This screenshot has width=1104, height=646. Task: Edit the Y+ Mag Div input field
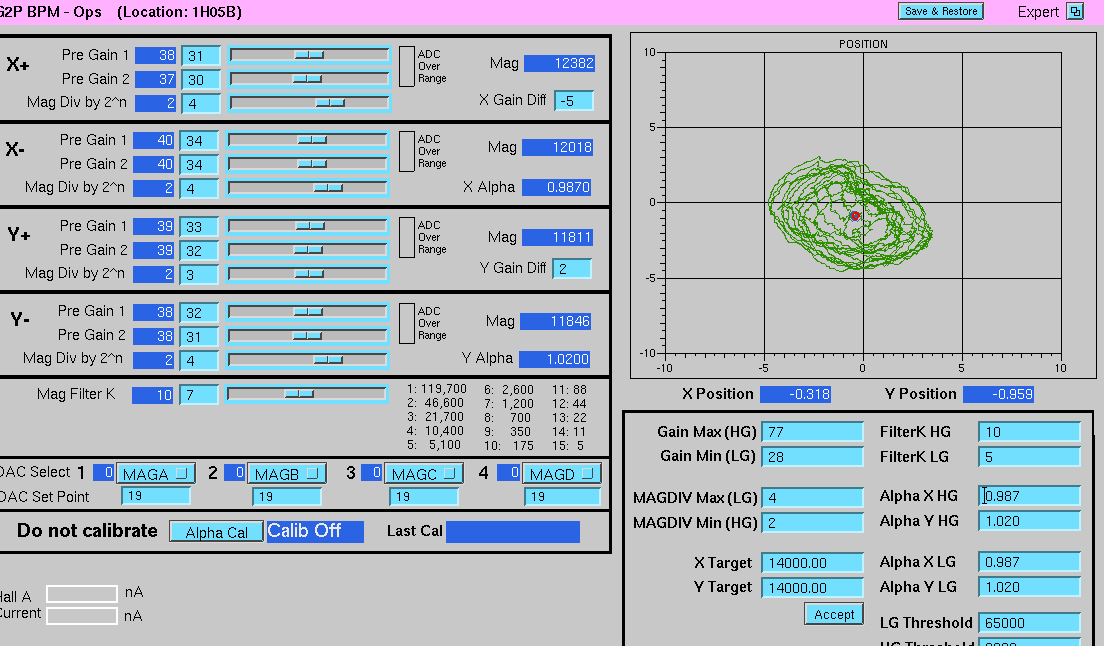pos(199,274)
